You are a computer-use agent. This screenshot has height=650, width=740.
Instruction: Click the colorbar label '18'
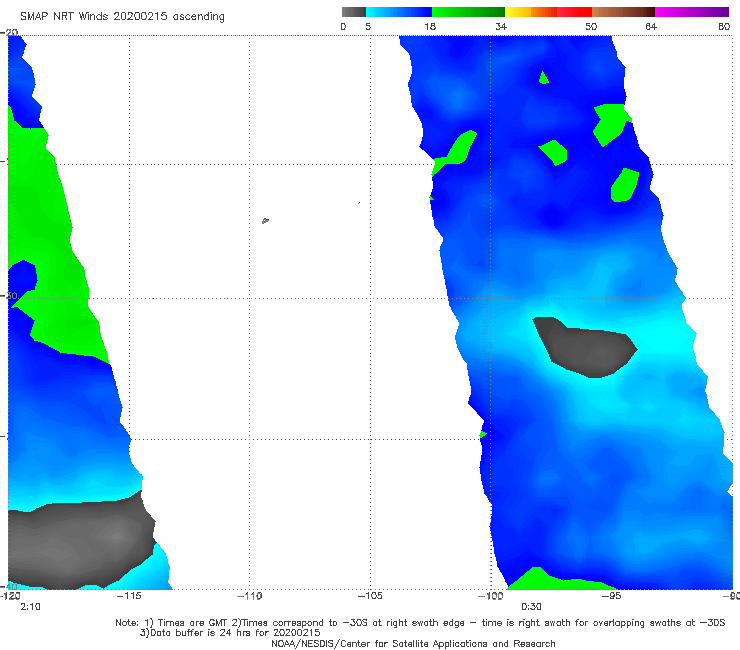[x=430, y=26]
